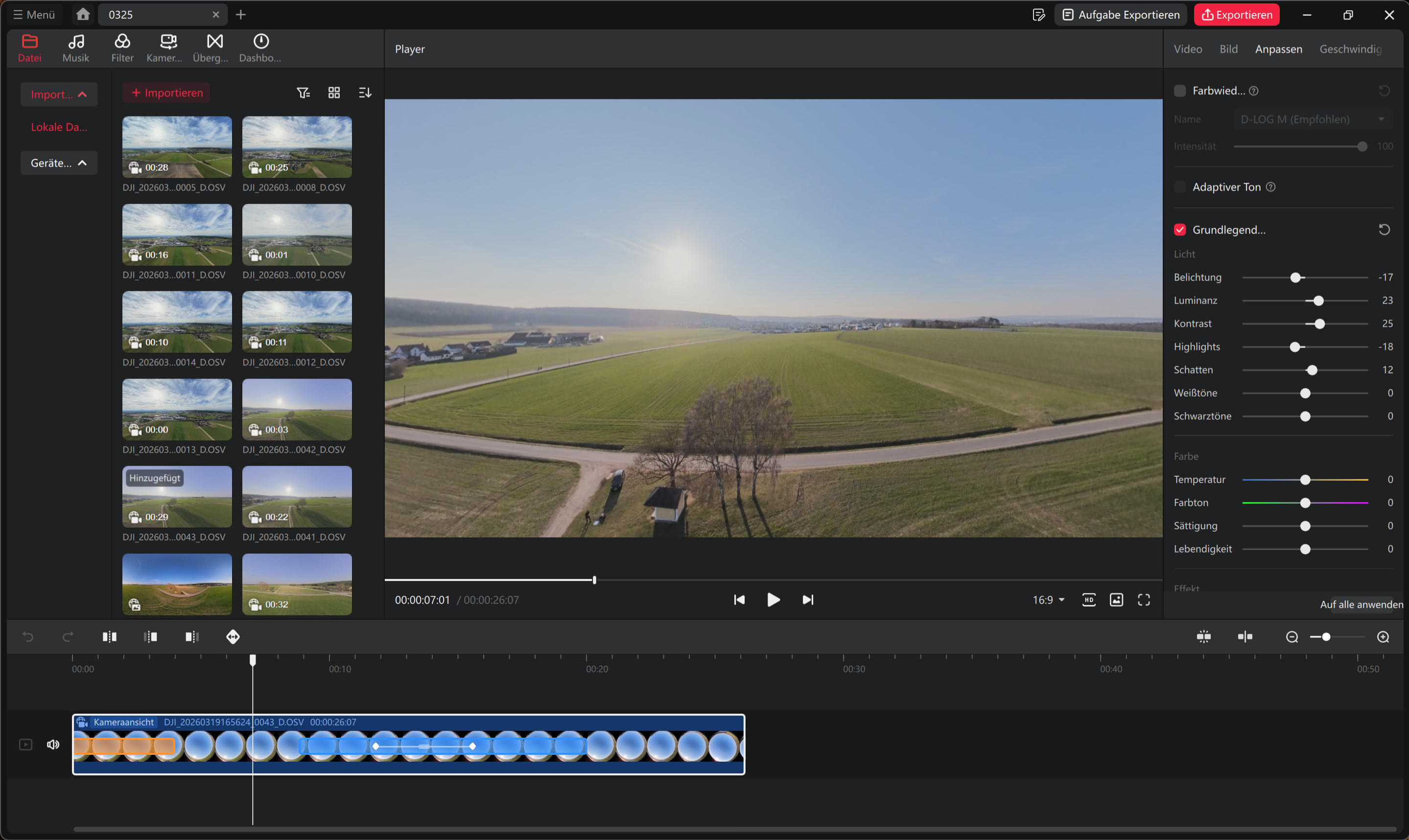Mute the timeline track audio
This screenshot has height=840, width=1409.
(x=53, y=745)
